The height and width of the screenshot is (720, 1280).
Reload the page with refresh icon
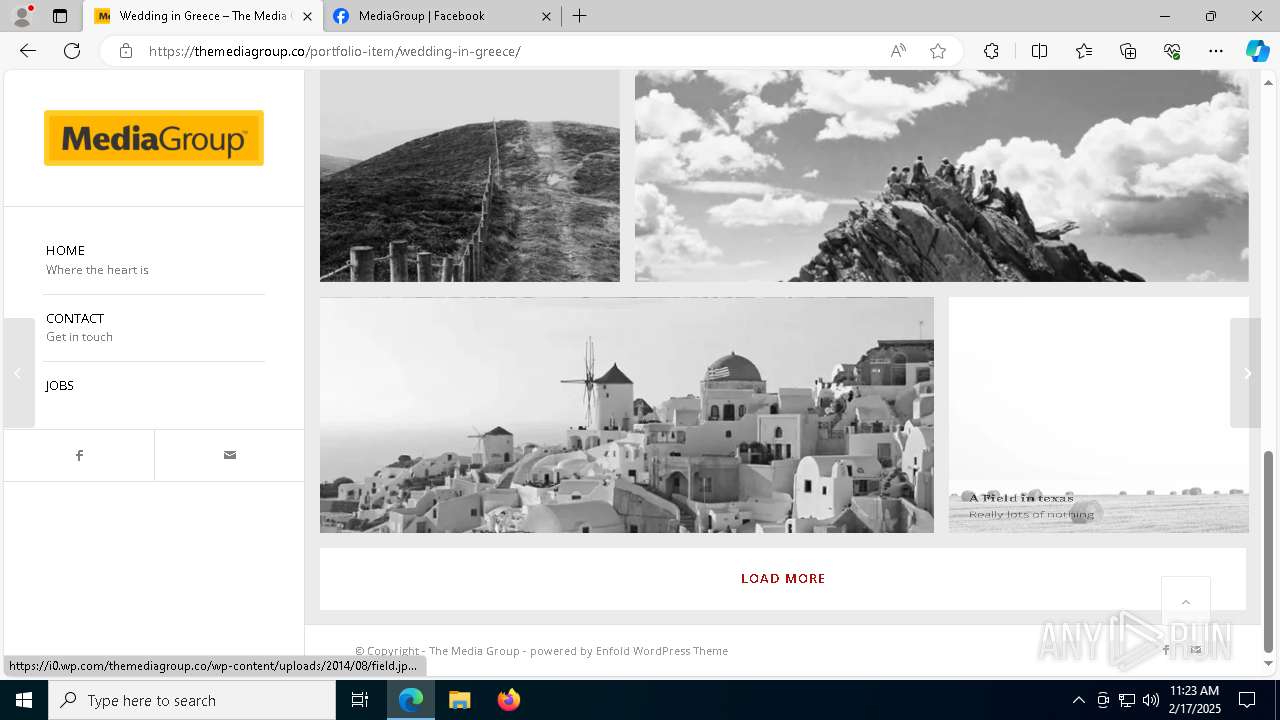tap(72, 51)
